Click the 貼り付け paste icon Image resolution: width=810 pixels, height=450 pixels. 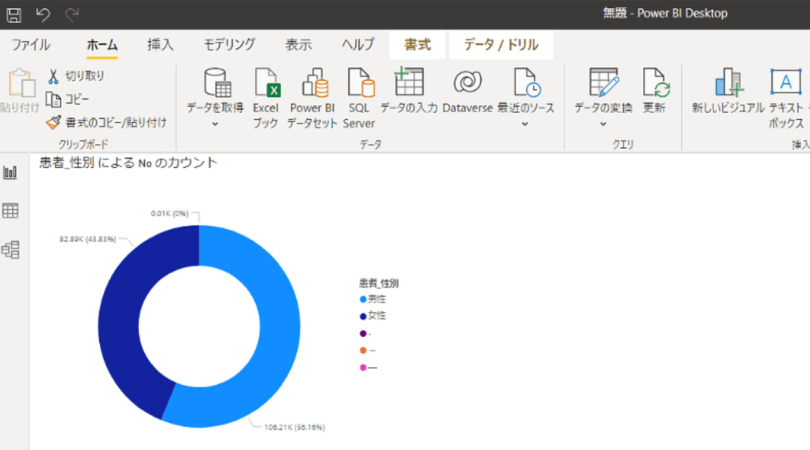coord(21,83)
